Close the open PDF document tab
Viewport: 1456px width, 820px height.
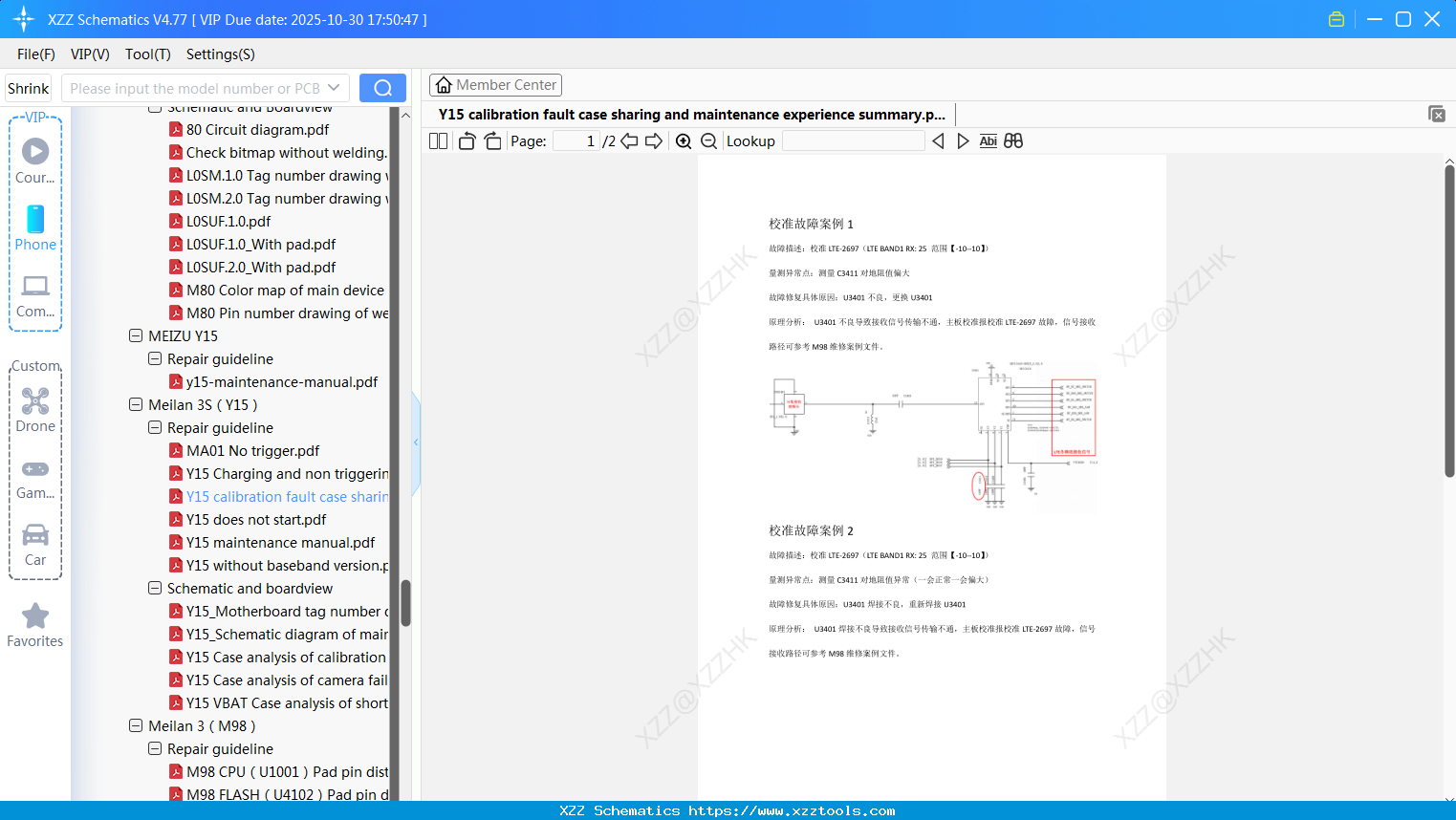pos(1437,114)
